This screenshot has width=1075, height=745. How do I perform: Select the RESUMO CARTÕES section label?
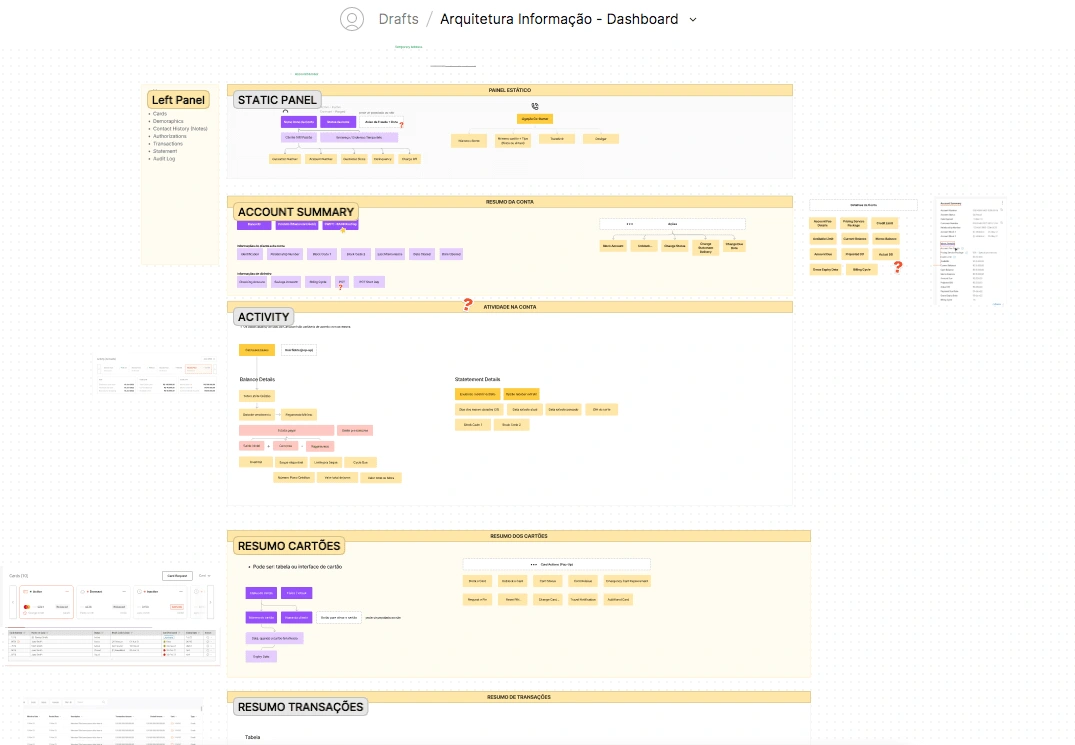[289, 546]
